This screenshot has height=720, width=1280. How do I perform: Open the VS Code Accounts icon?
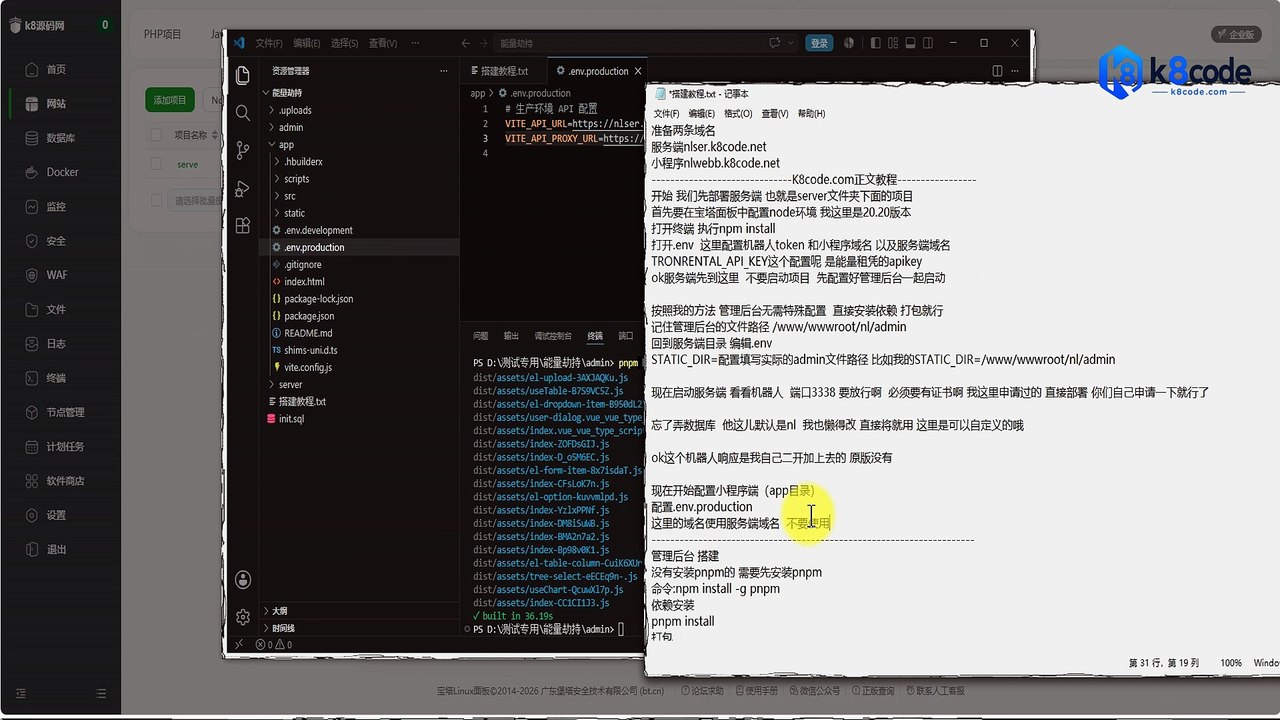coord(243,579)
